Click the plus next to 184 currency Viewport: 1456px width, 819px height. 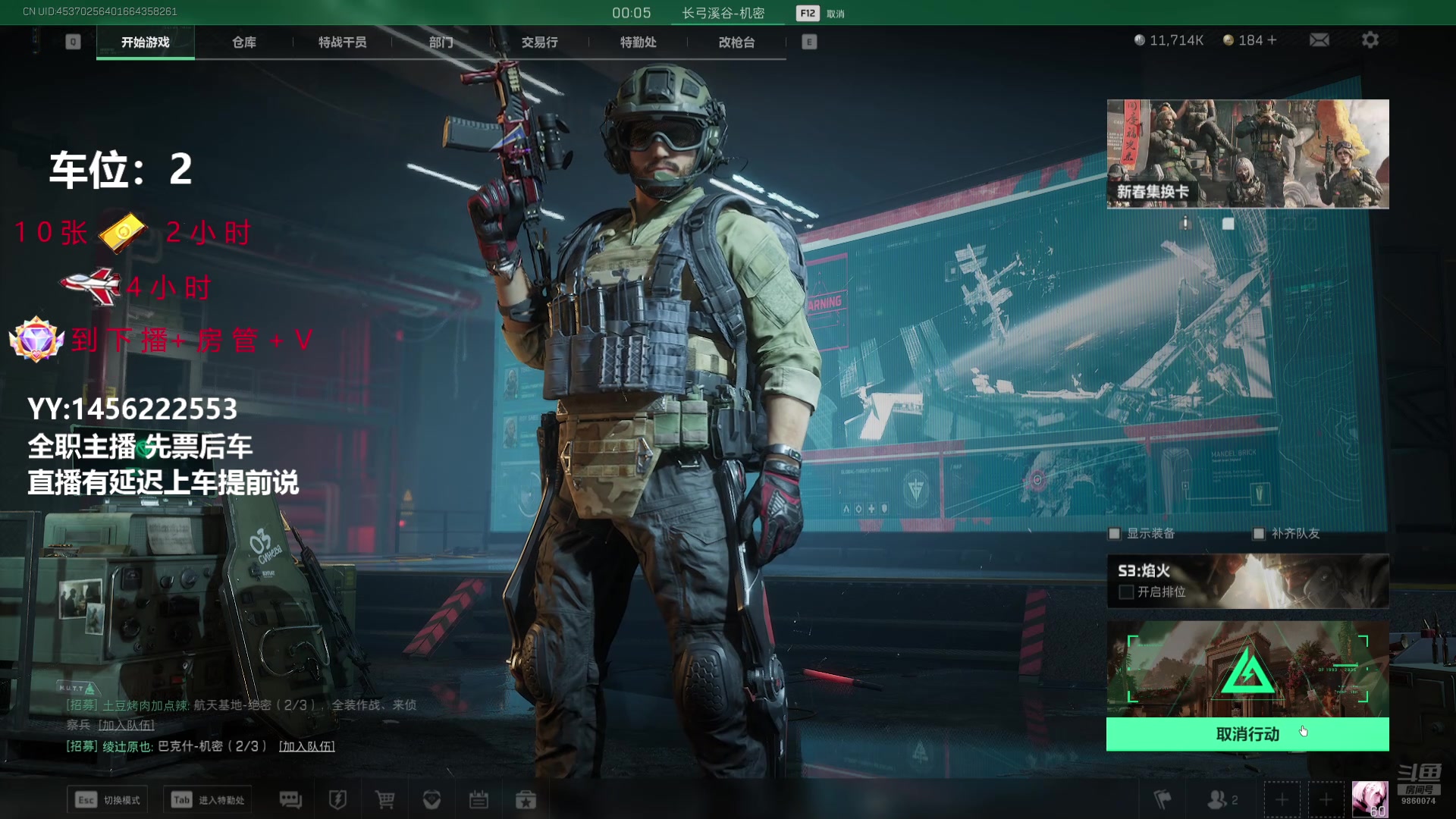(x=1272, y=40)
